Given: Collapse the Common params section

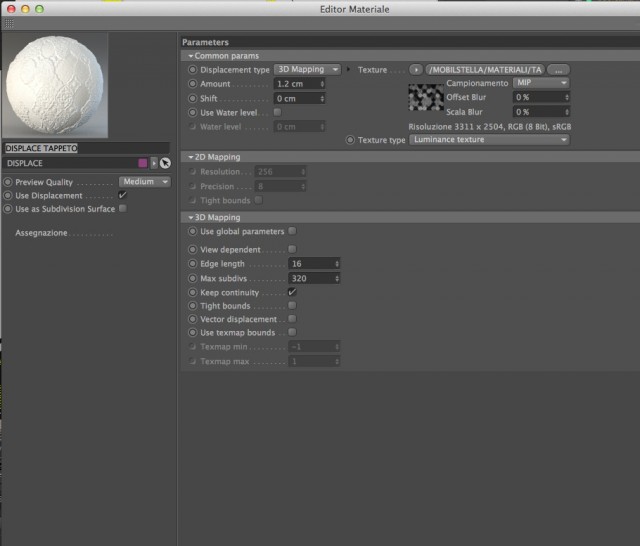Looking at the screenshot, I should pyautogui.click(x=223, y=55).
